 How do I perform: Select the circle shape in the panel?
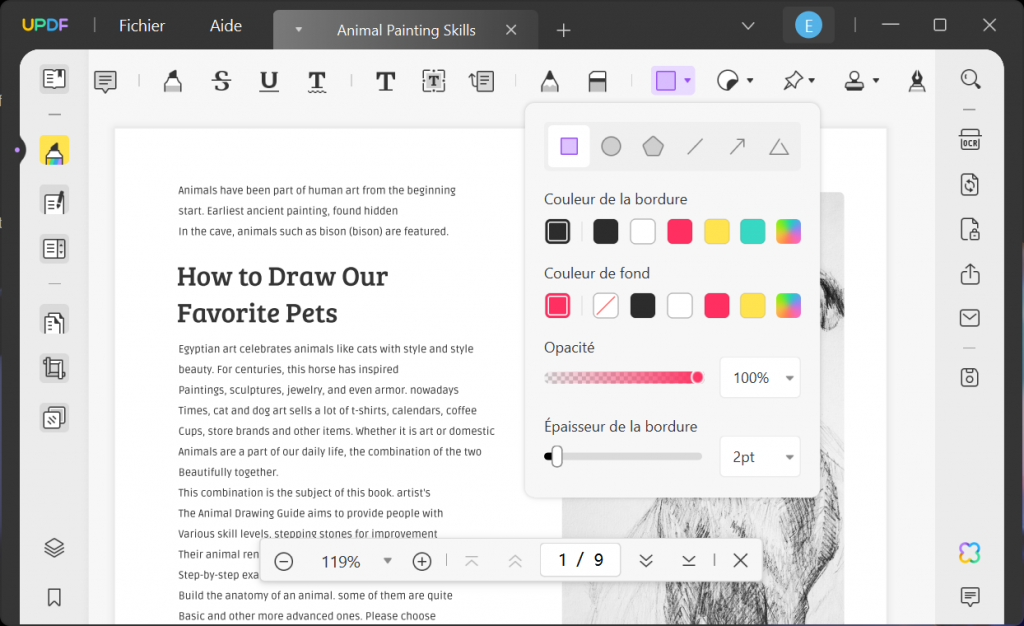pyautogui.click(x=611, y=146)
